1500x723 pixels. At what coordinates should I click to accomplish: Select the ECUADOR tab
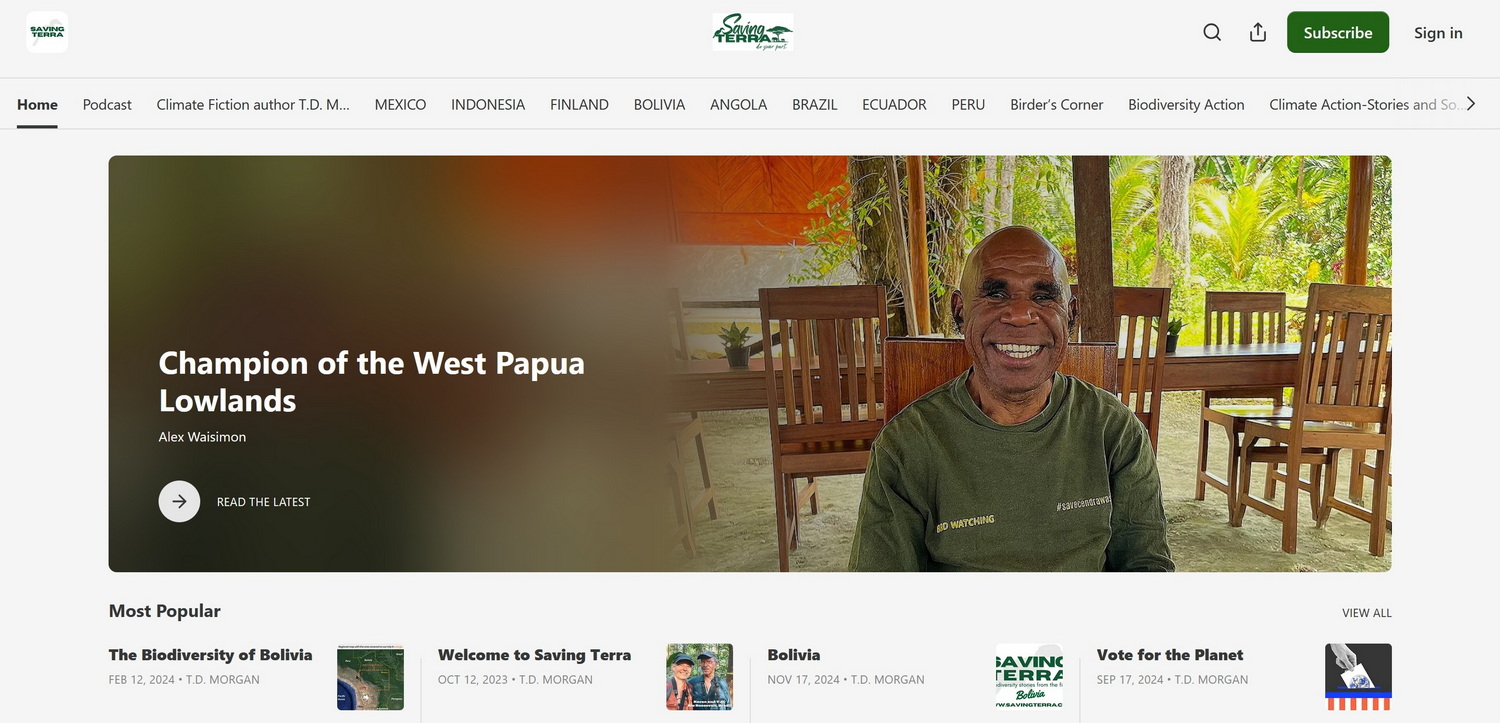pos(894,104)
